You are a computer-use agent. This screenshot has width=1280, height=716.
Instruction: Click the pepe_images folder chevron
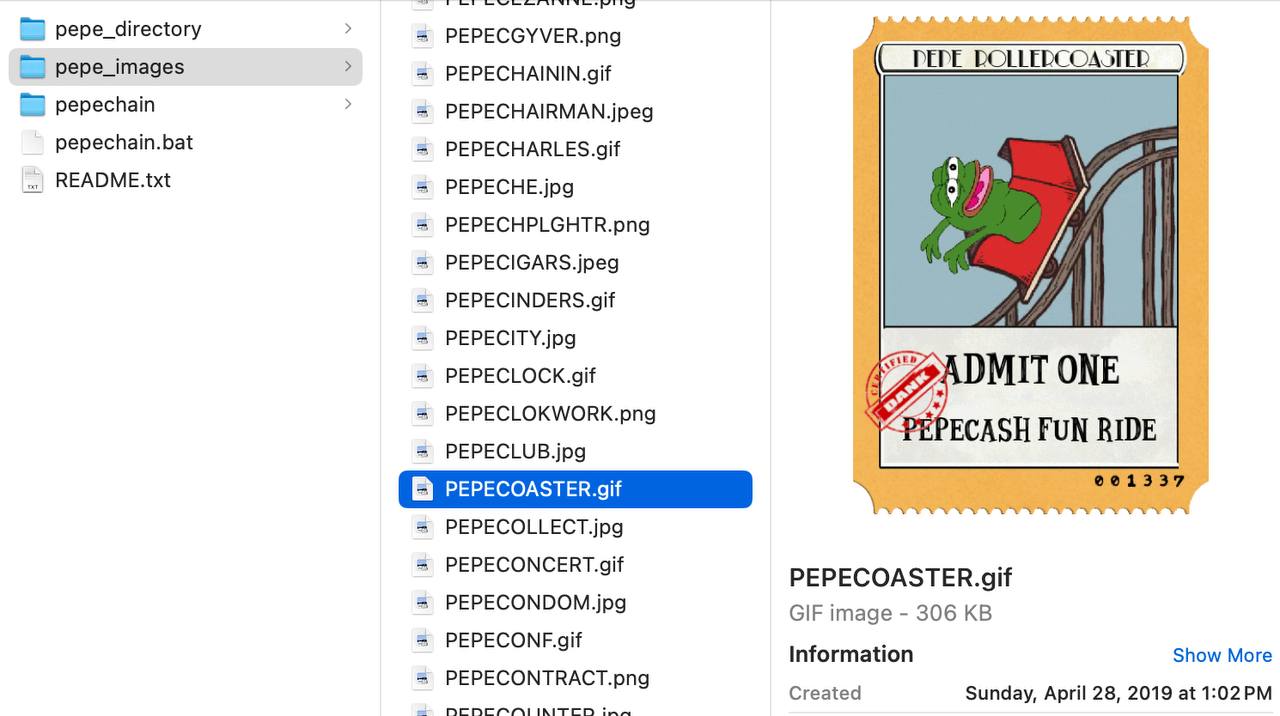click(x=348, y=67)
